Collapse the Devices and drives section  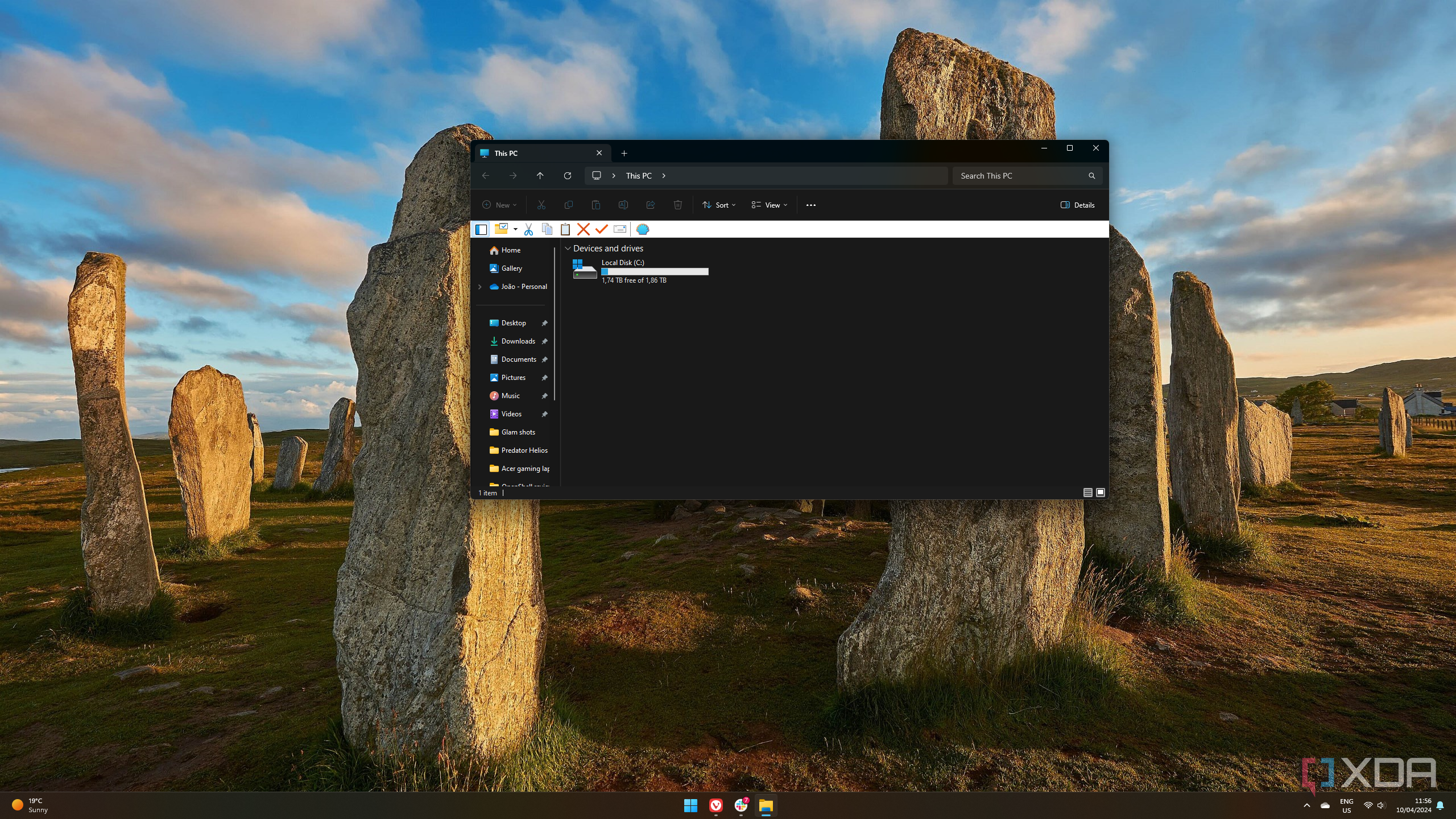(568, 248)
